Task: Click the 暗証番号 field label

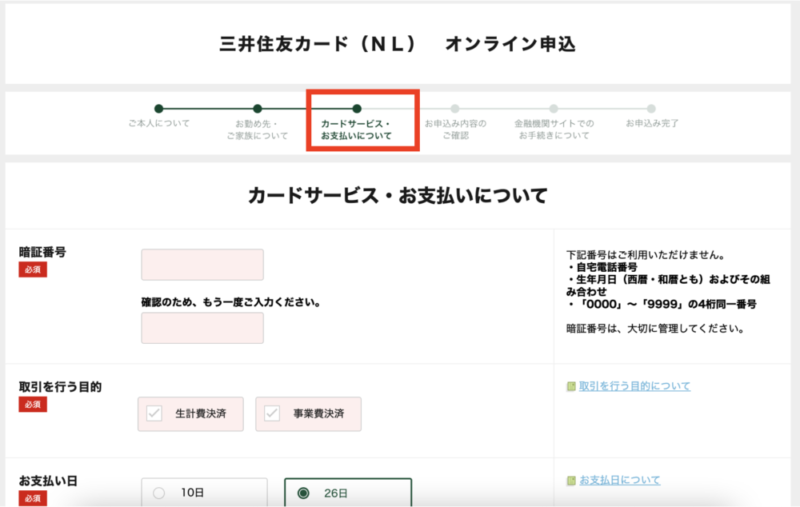Action: point(42,252)
